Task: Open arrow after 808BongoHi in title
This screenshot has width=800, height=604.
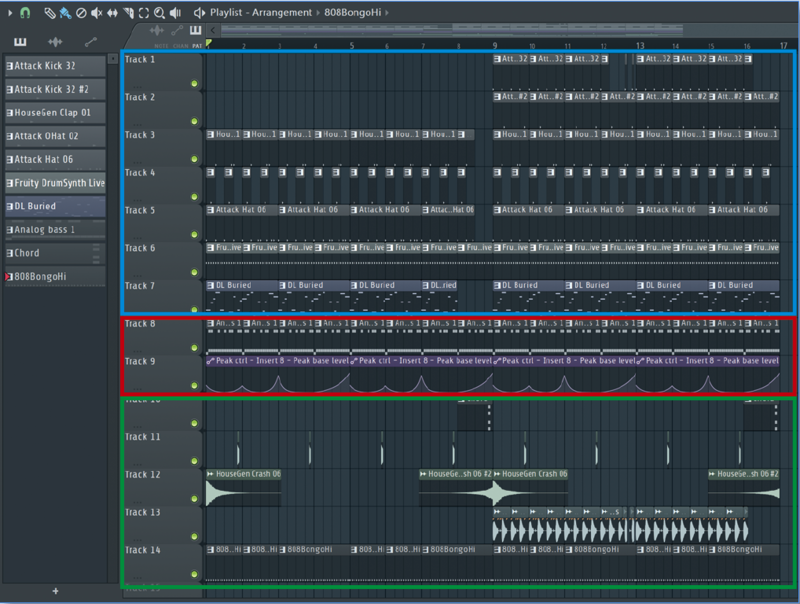Action: tap(387, 13)
